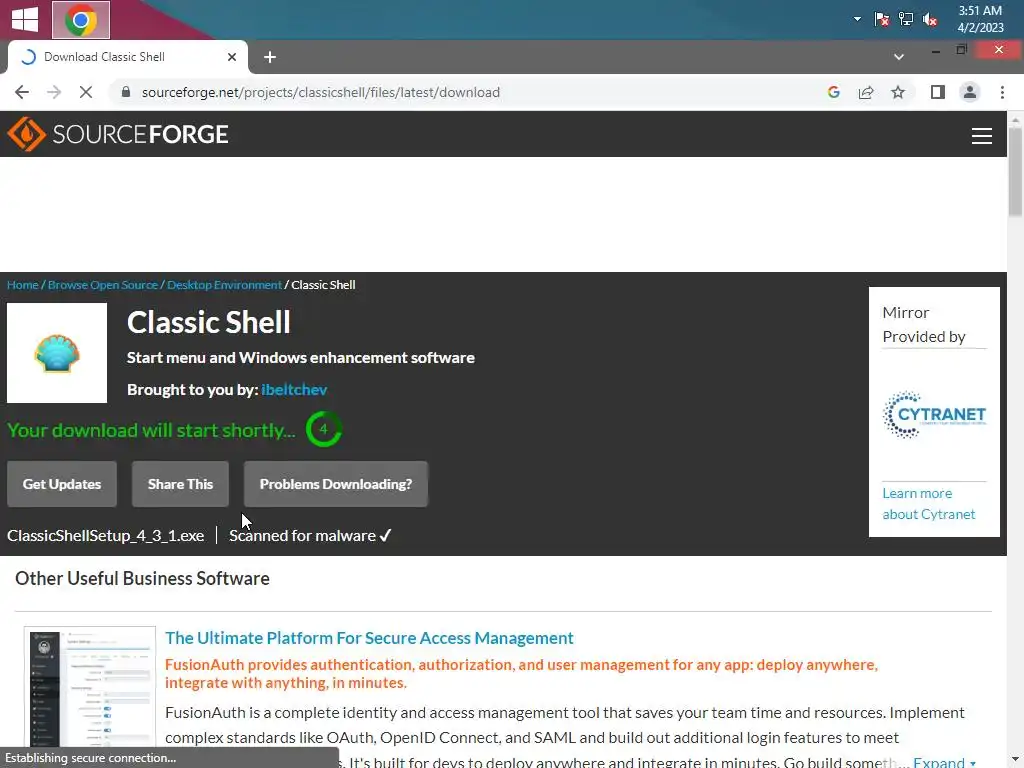
Task: Share this page with the share icon
Action: coord(866,92)
